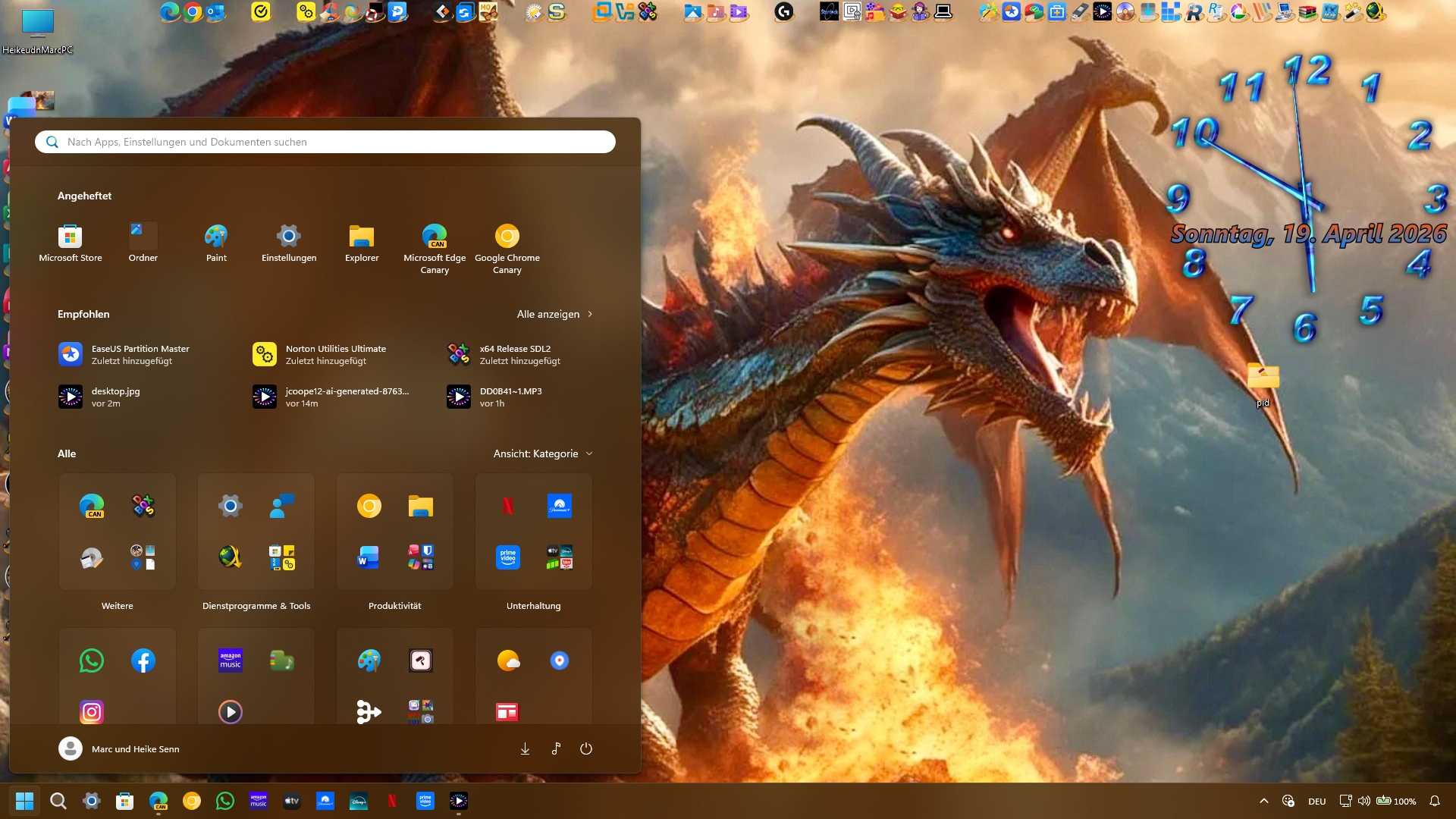Expand Ansicht: Kategorie dropdown
Viewport: 1456px width, 819px height.
543,453
